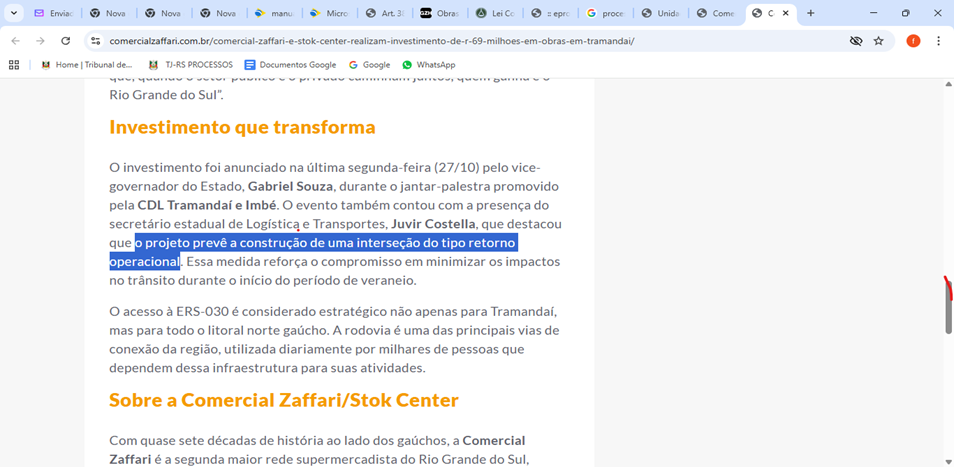
Task: View site information icon in address bar
Action: point(95,41)
